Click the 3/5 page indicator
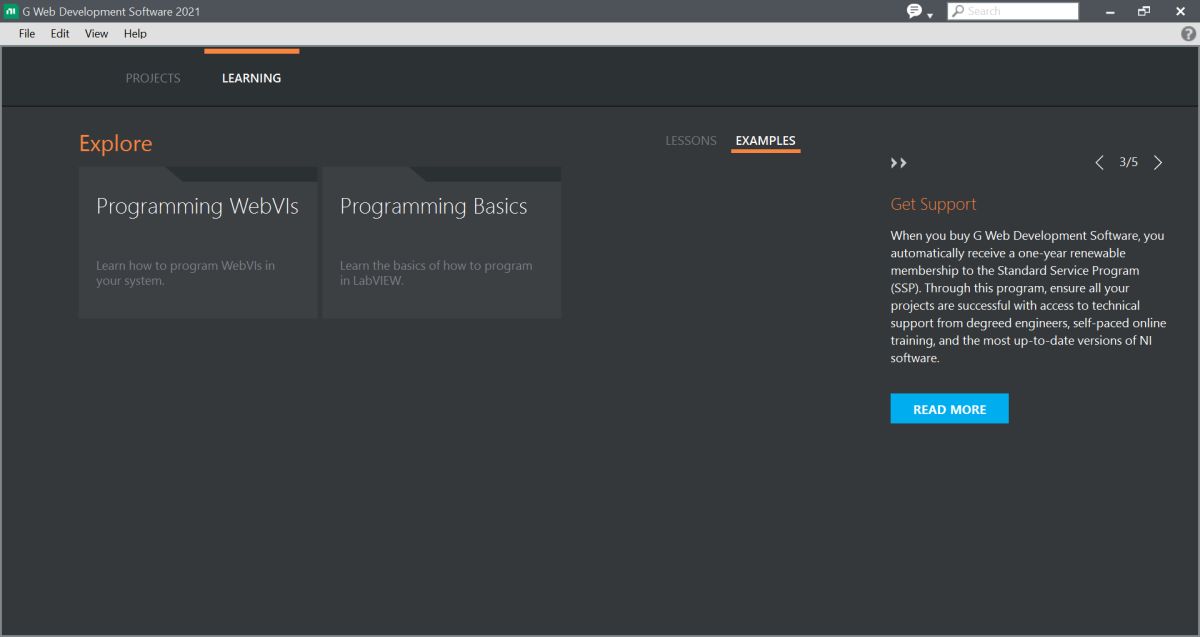Image resolution: width=1200 pixels, height=637 pixels. point(1129,162)
